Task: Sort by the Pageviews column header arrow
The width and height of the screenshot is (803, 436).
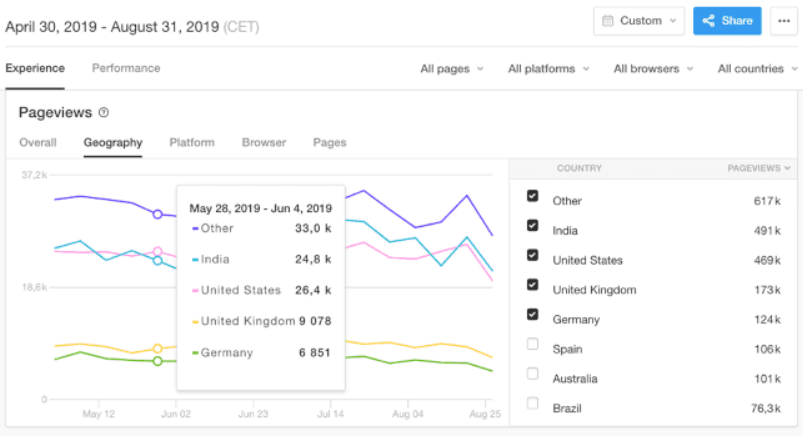Action: tap(789, 169)
